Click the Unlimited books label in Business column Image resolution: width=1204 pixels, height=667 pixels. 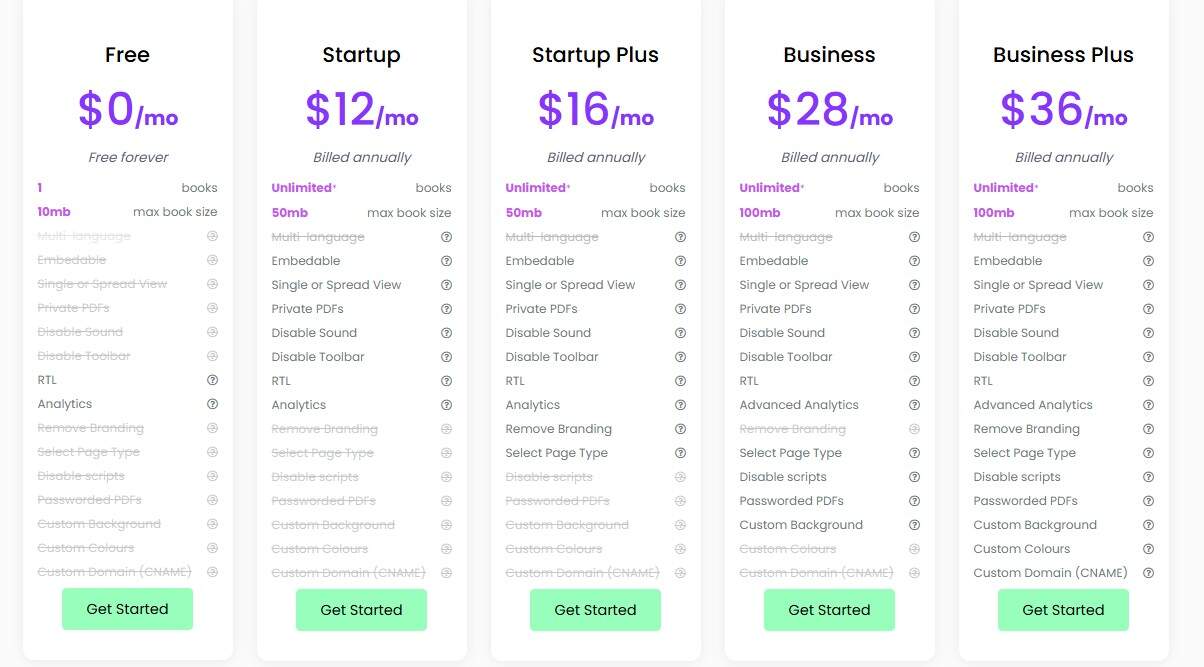(770, 187)
